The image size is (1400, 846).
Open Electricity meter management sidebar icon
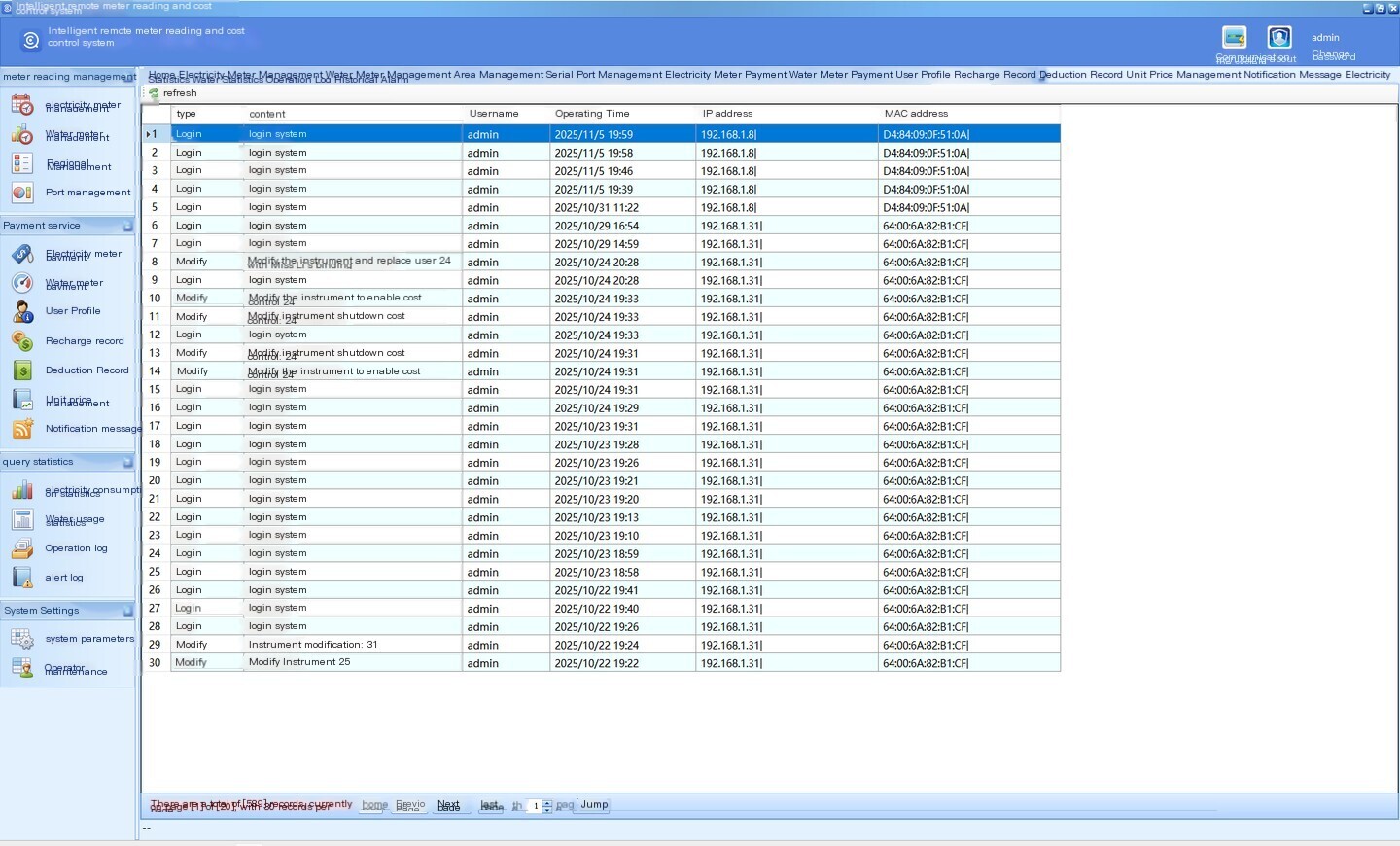pos(22,105)
